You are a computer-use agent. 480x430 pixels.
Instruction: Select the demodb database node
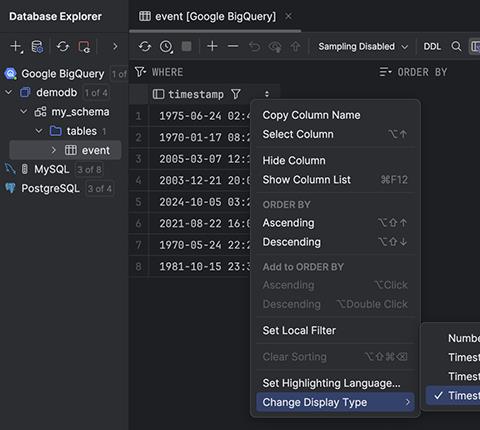coord(57,92)
